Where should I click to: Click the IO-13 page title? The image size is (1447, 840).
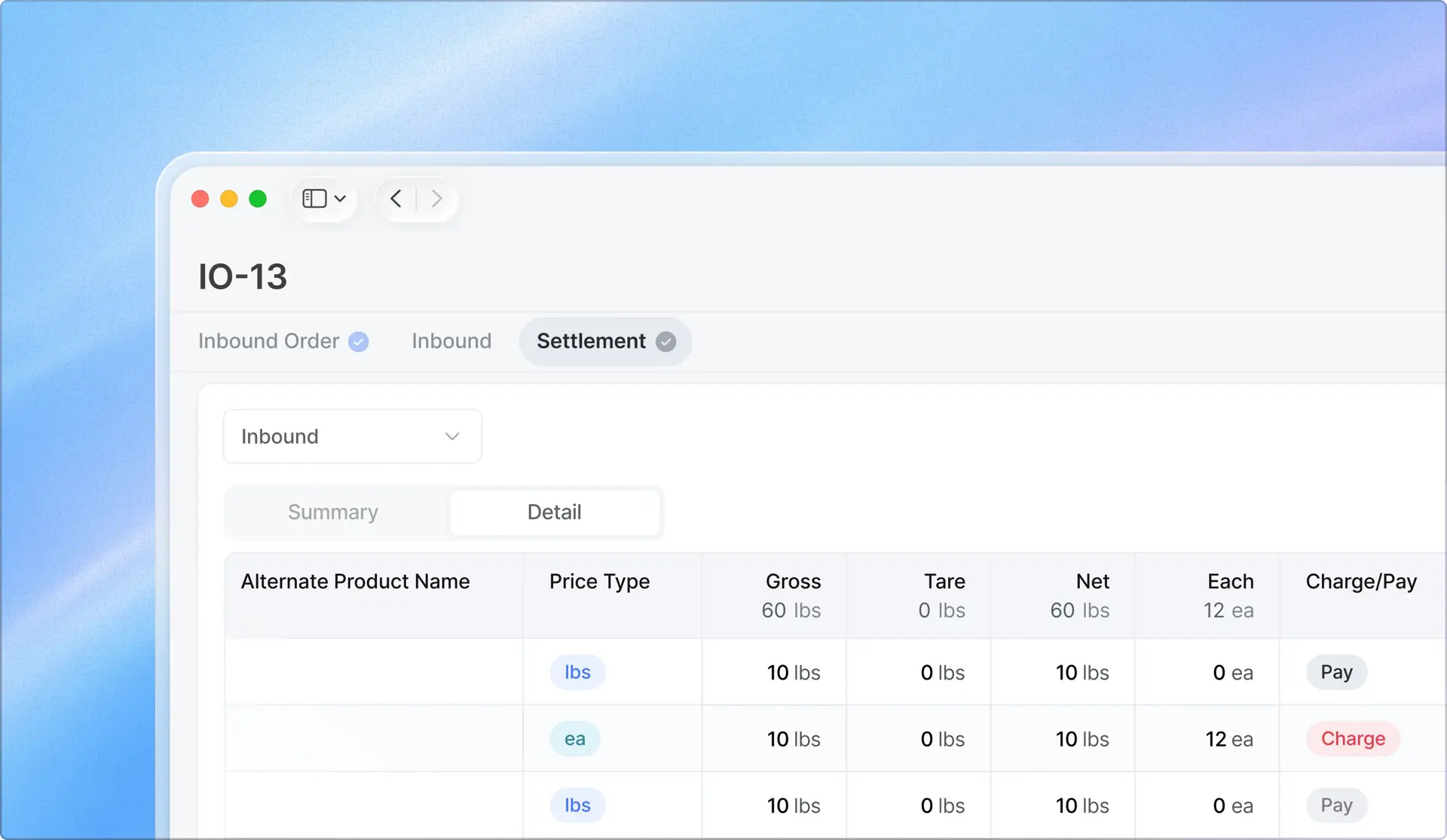point(243,276)
